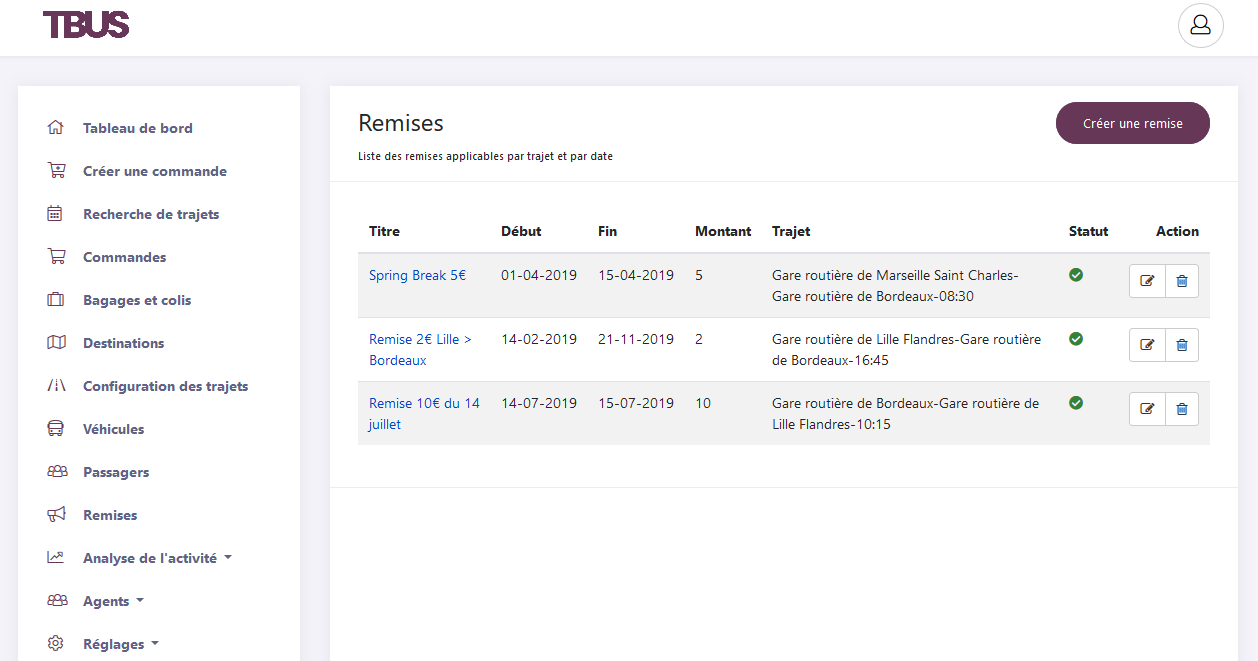This screenshot has width=1258, height=661.
Task: Open Recherche de trajets menu item
Action: coord(150,214)
